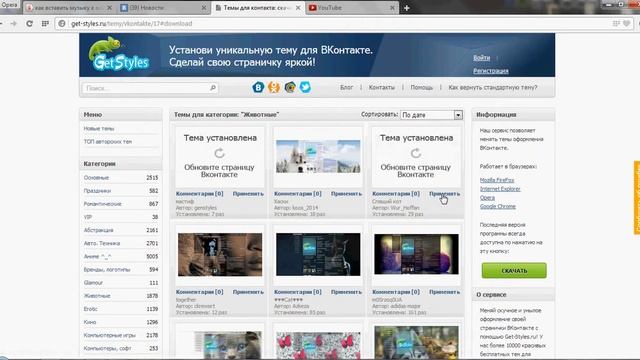Open Контакты in the site menu
Screen dimensions: 640x360
382,87
